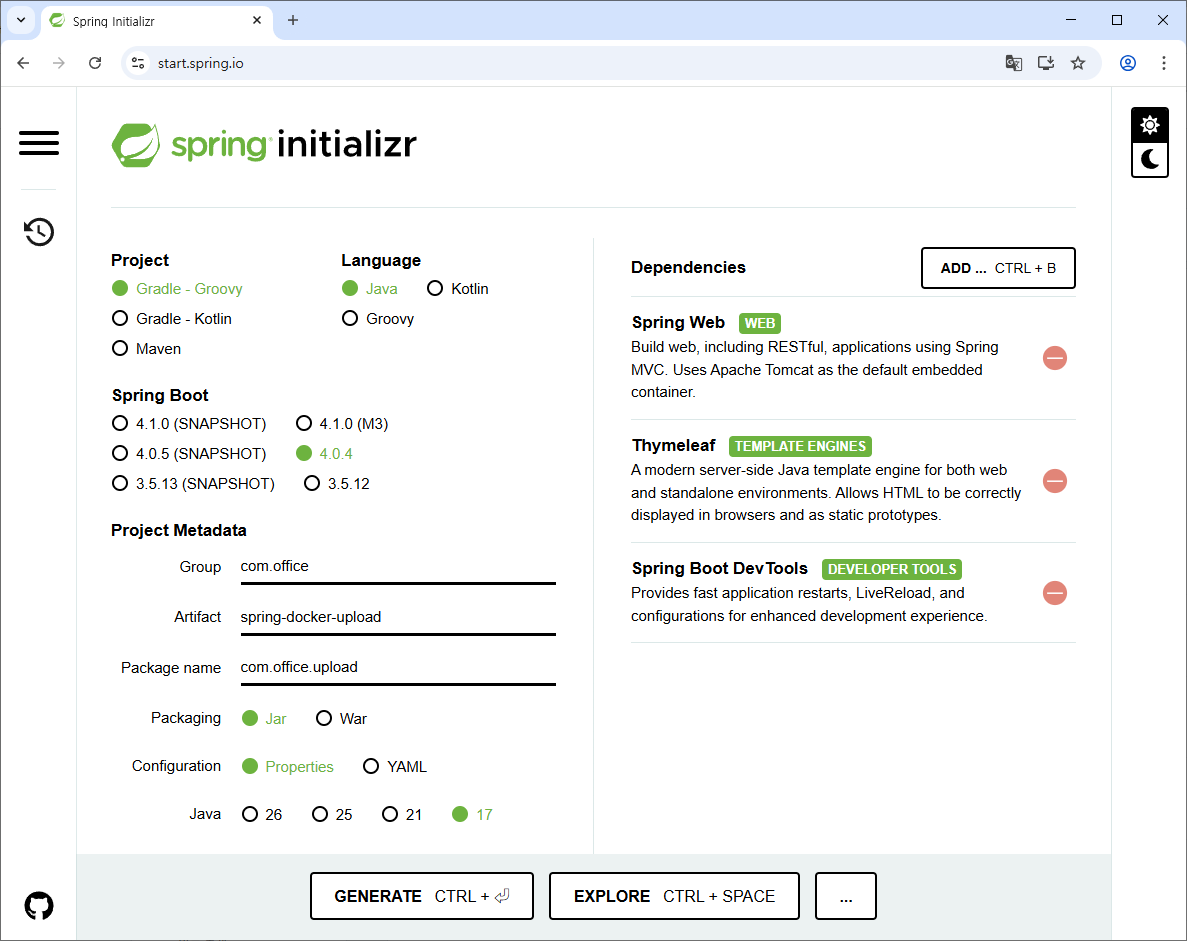Bookmark this page with star icon
Viewport: 1187px width, 941px height.
[x=1078, y=63]
